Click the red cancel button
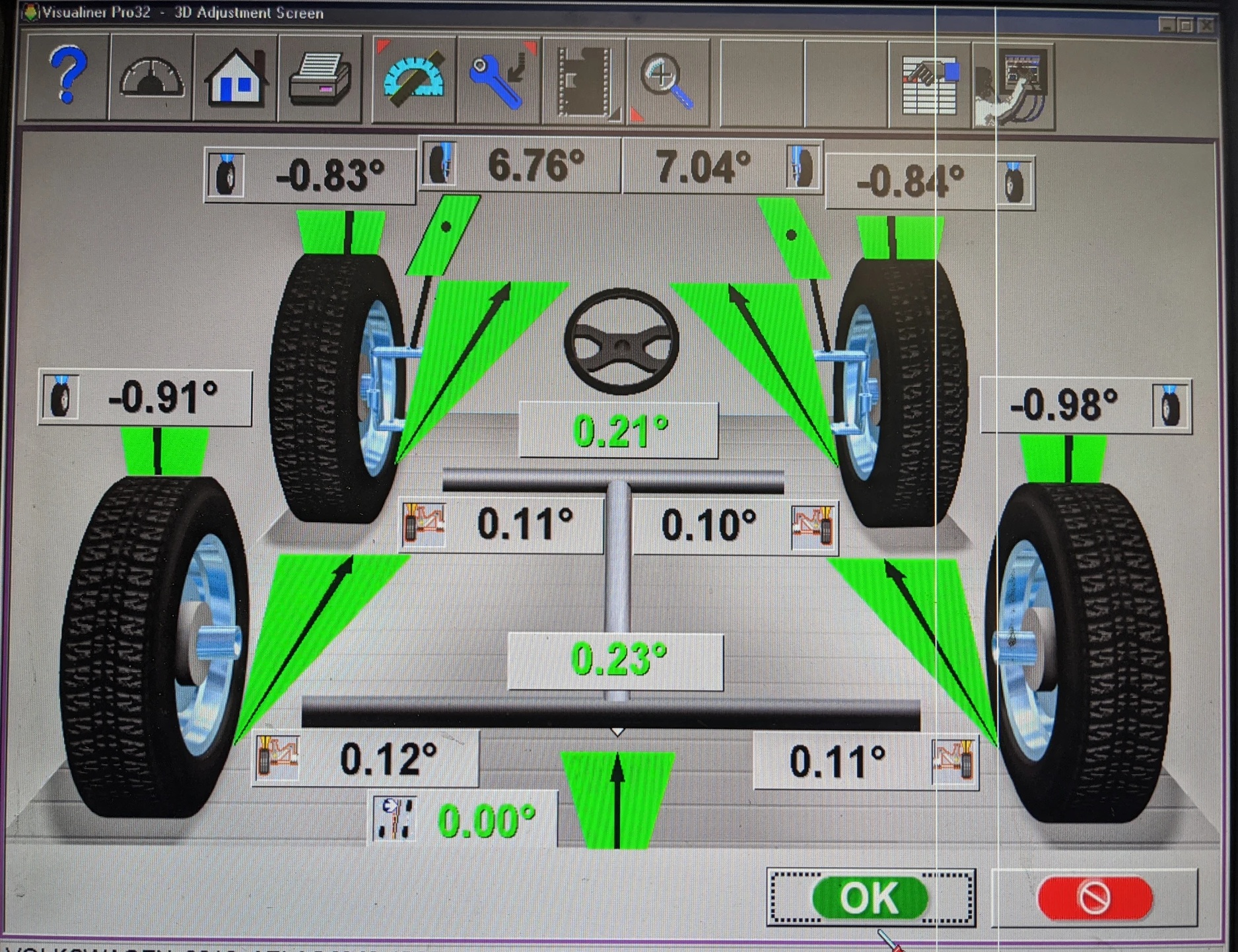 tap(1095, 897)
